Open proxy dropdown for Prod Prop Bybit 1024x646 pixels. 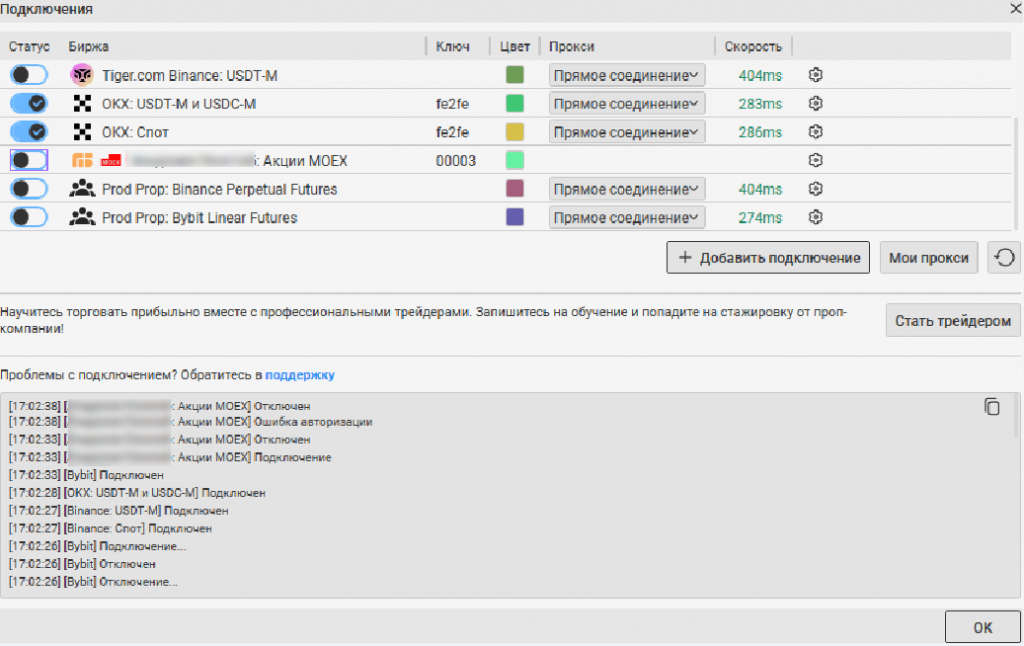pos(627,217)
